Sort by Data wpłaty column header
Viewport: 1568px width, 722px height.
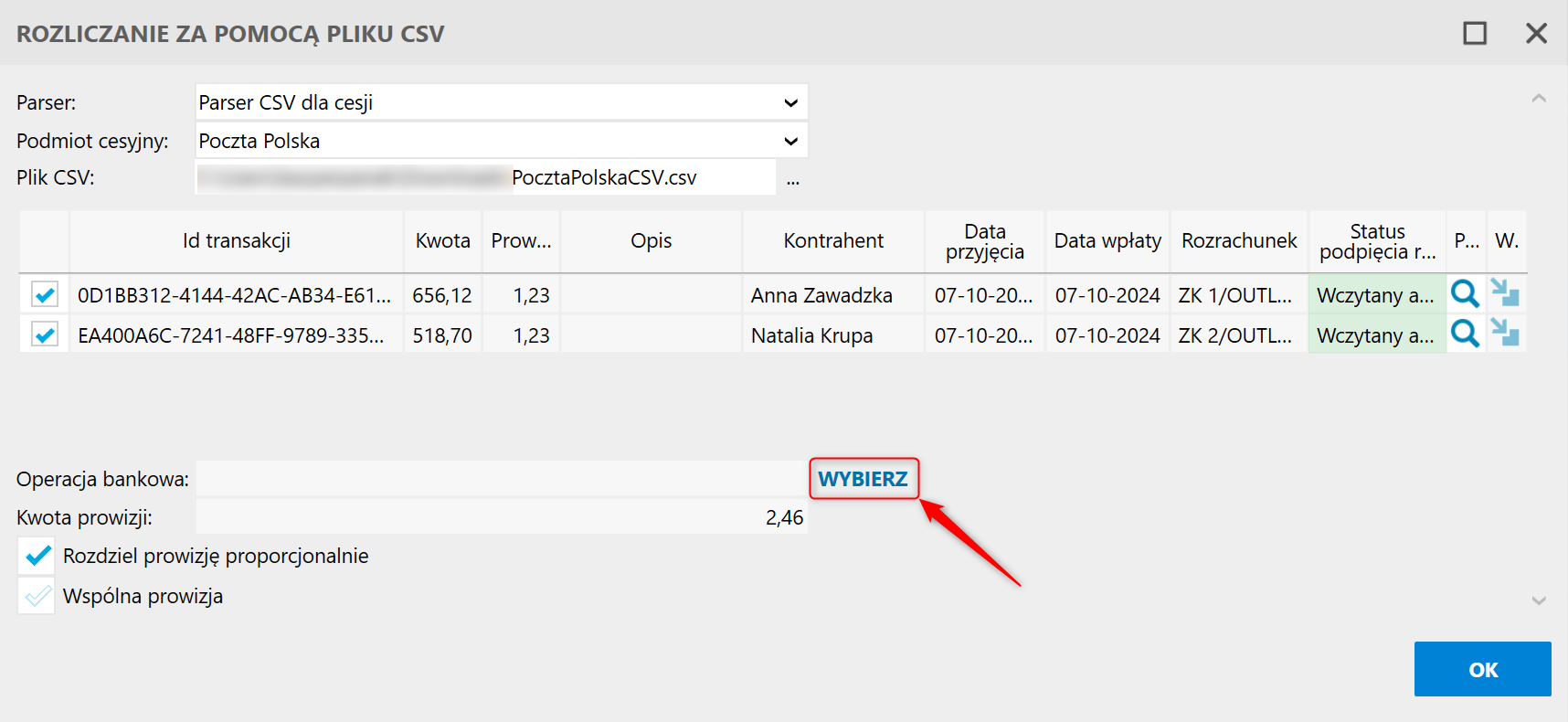click(1107, 241)
